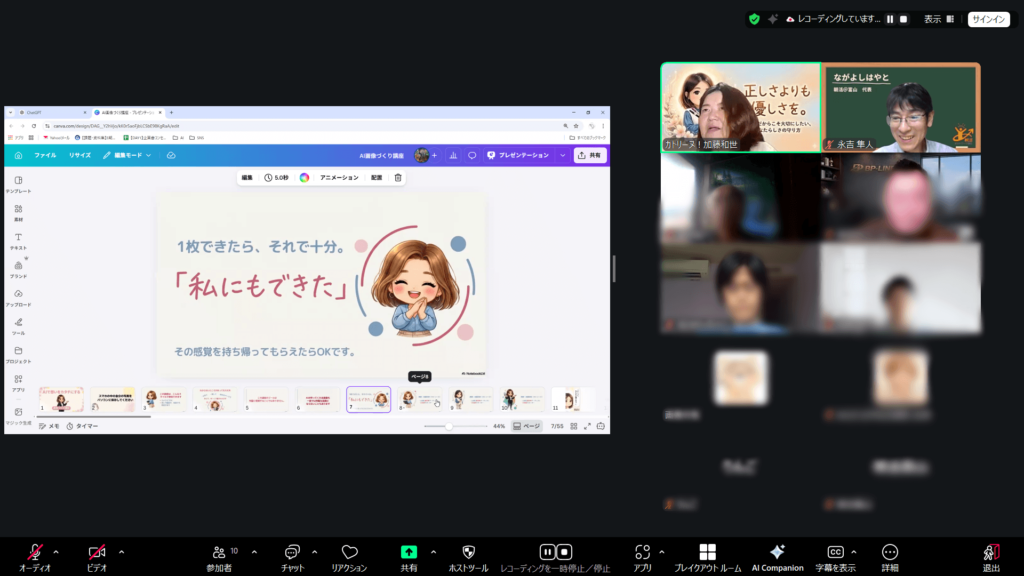
Task: Click the リアクション heart icon
Action: point(349,553)
